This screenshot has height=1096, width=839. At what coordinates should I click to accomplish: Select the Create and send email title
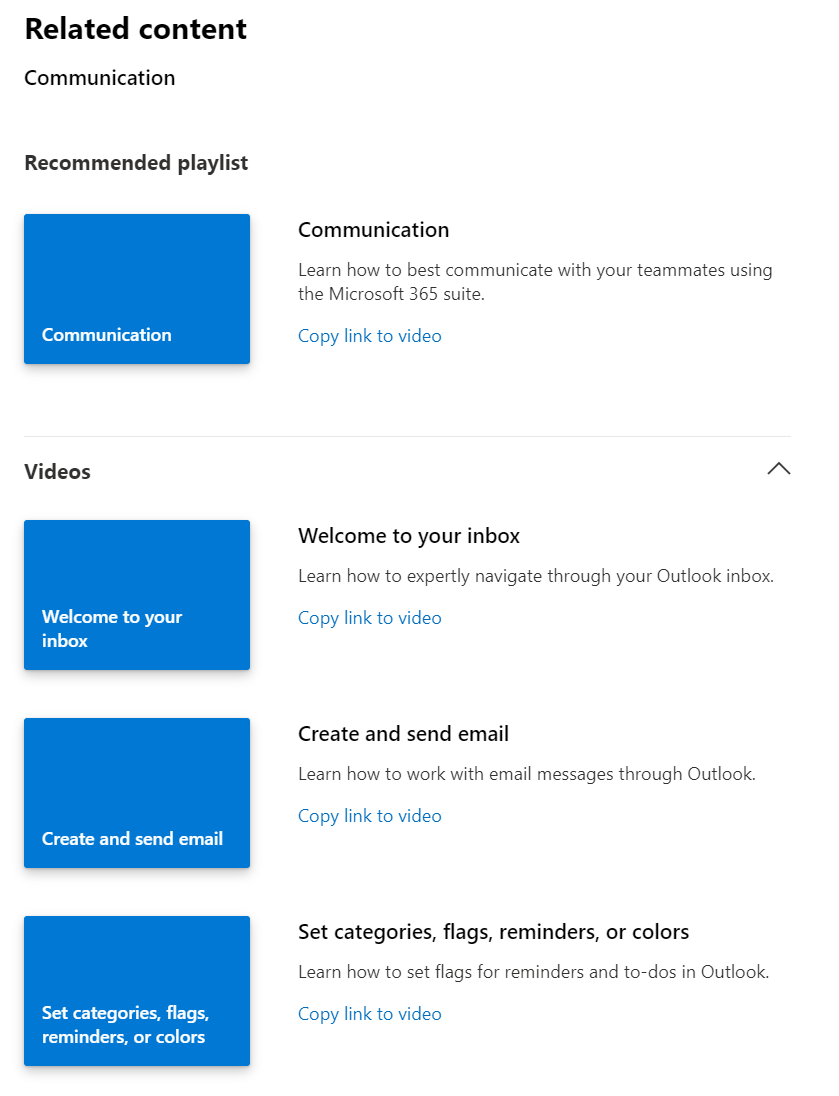[x=404, y=733]
